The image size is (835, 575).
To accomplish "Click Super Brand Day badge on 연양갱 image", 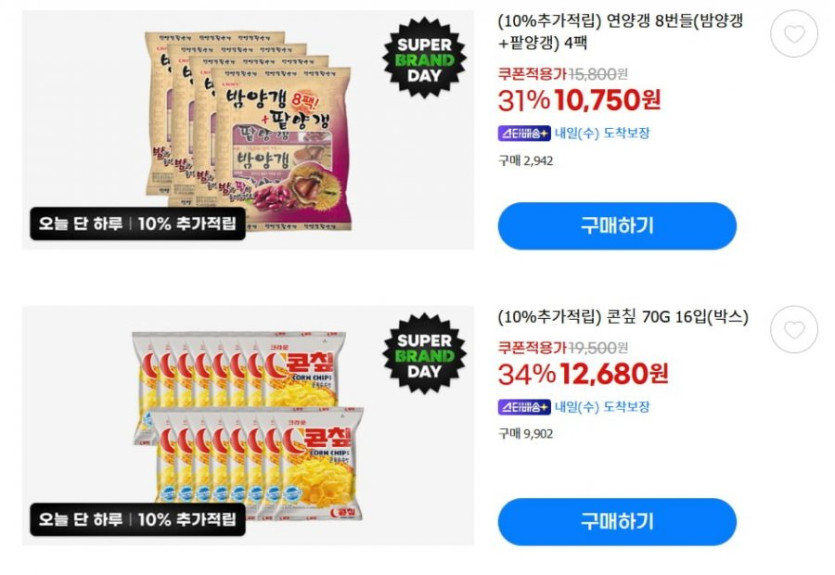I will [x=424, y=59].
